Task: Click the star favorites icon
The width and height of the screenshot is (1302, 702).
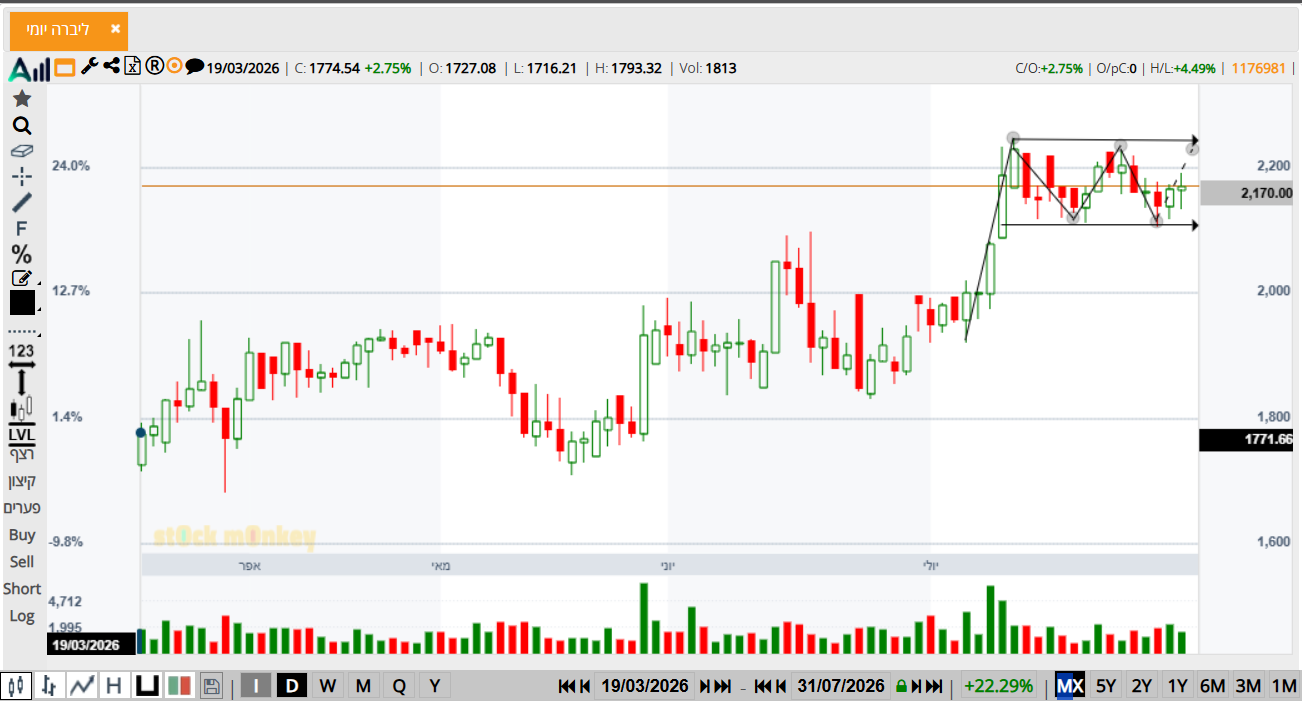Action: pyautogui.click(x=21, y=98)
